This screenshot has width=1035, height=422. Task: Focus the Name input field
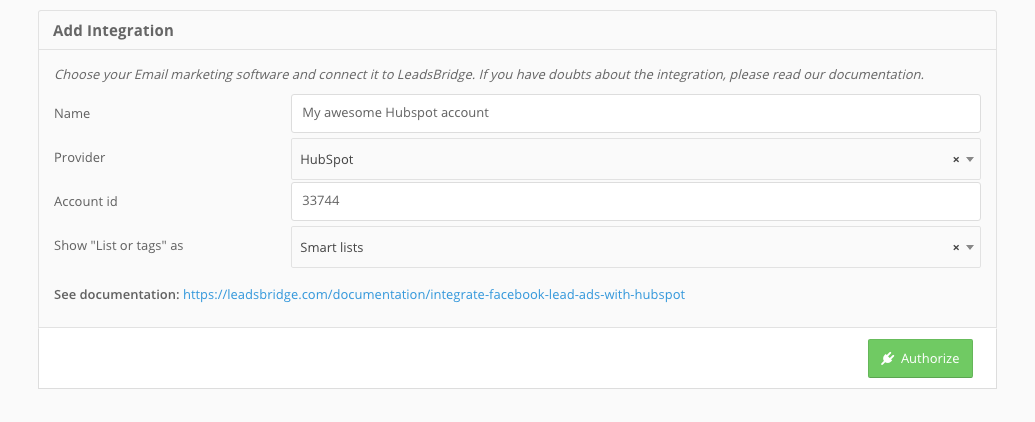click(636, 113)
